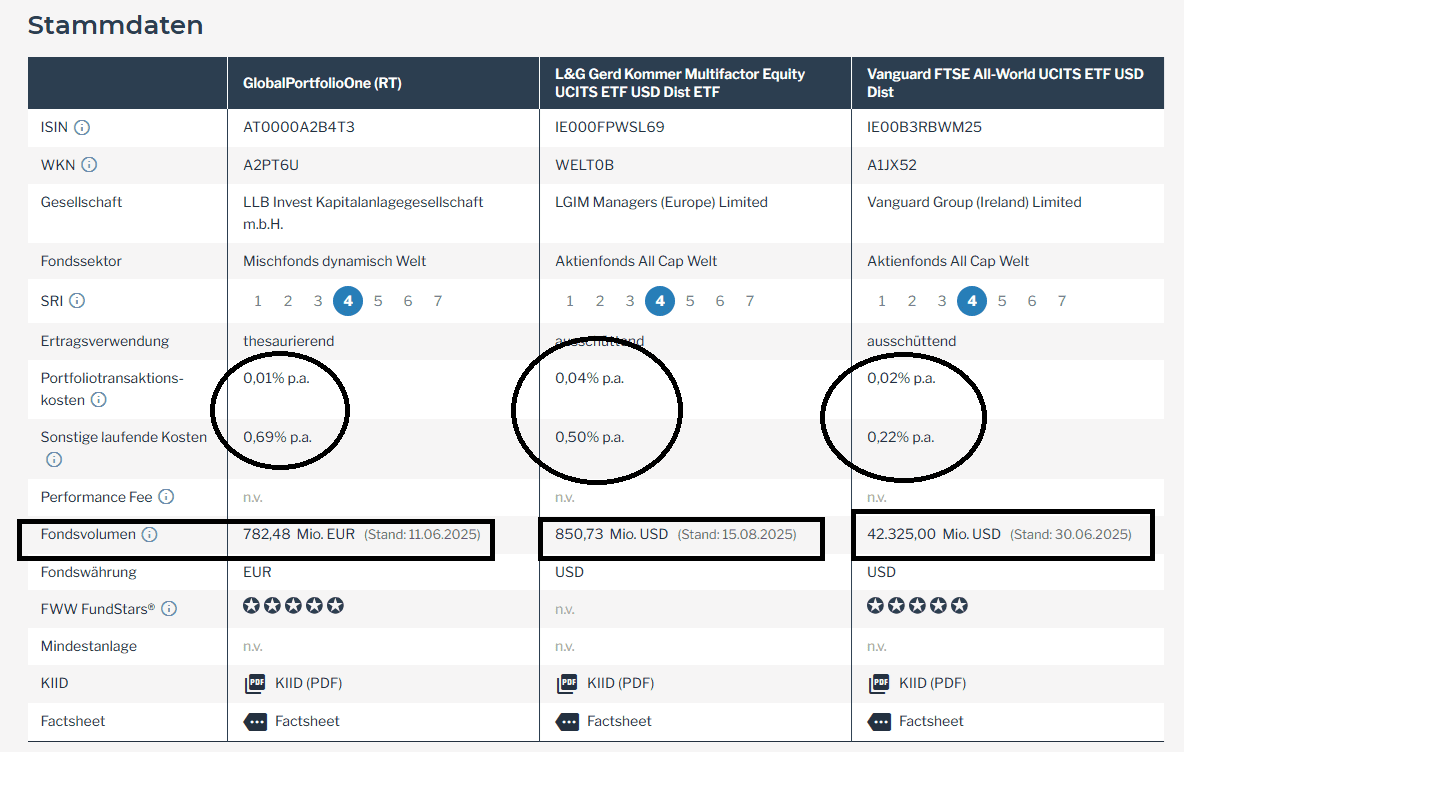Select WKN value A2PT6U
This screenshot has width=1440, height=786.
coord(271,165)
